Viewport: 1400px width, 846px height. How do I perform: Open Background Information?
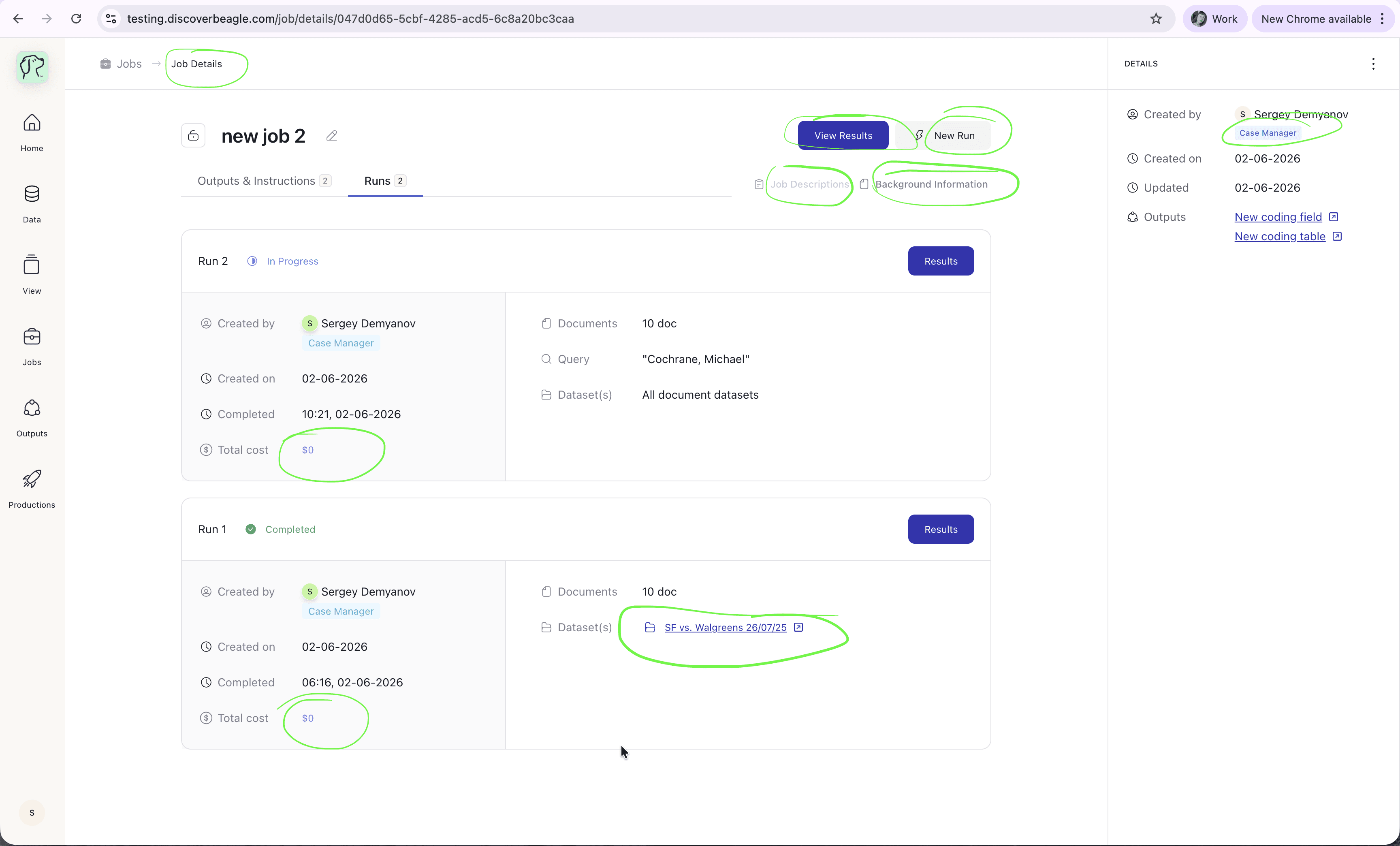(930, 184)
